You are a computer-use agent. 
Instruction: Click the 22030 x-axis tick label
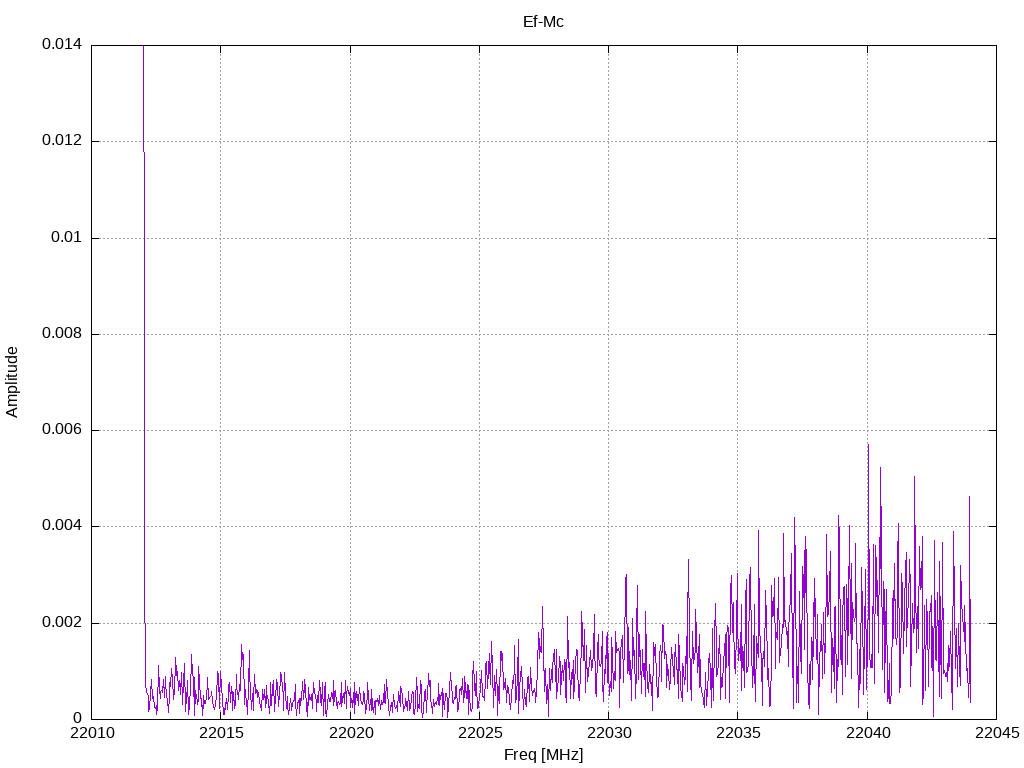(x=608, y=734)
